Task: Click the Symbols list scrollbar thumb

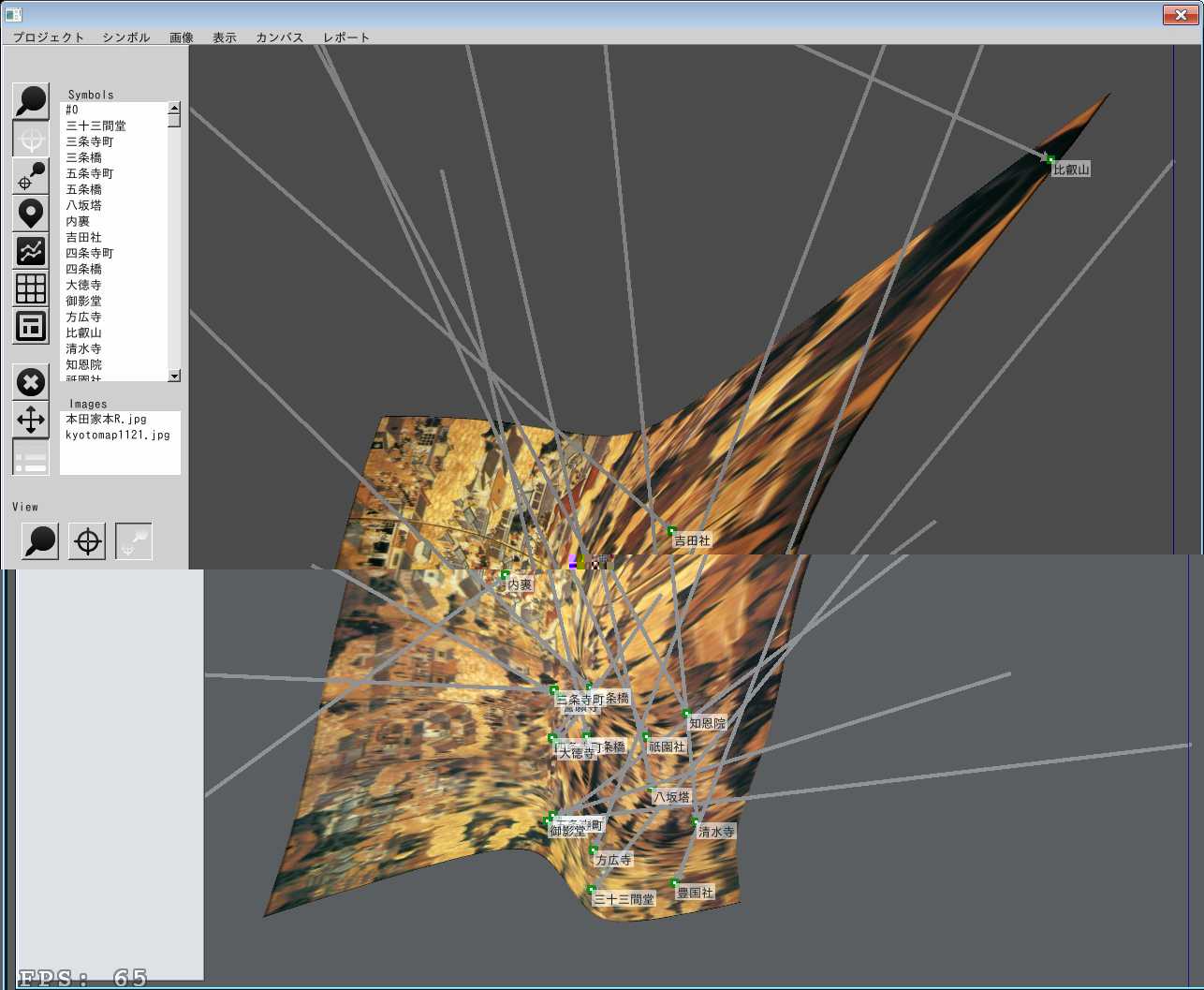Action: [174, 120]
